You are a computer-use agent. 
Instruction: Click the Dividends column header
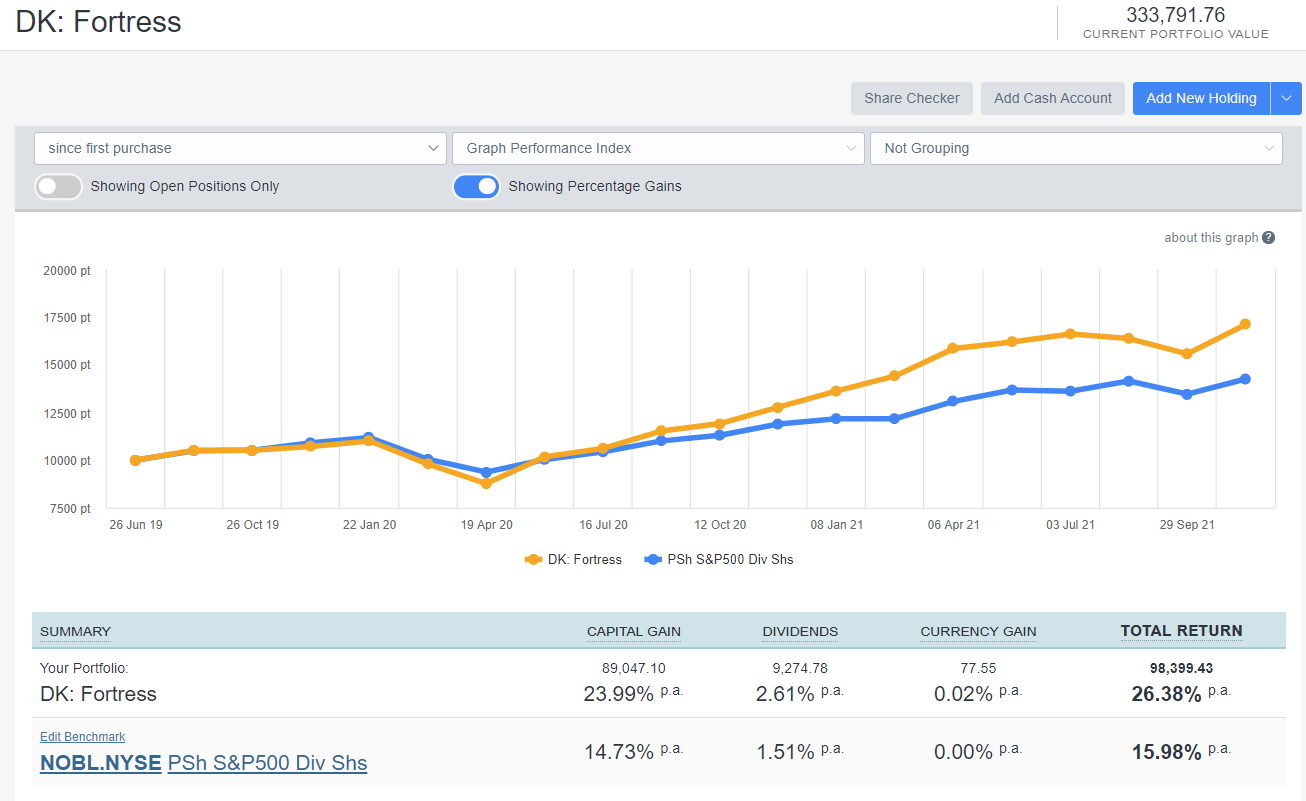point(800,632)
